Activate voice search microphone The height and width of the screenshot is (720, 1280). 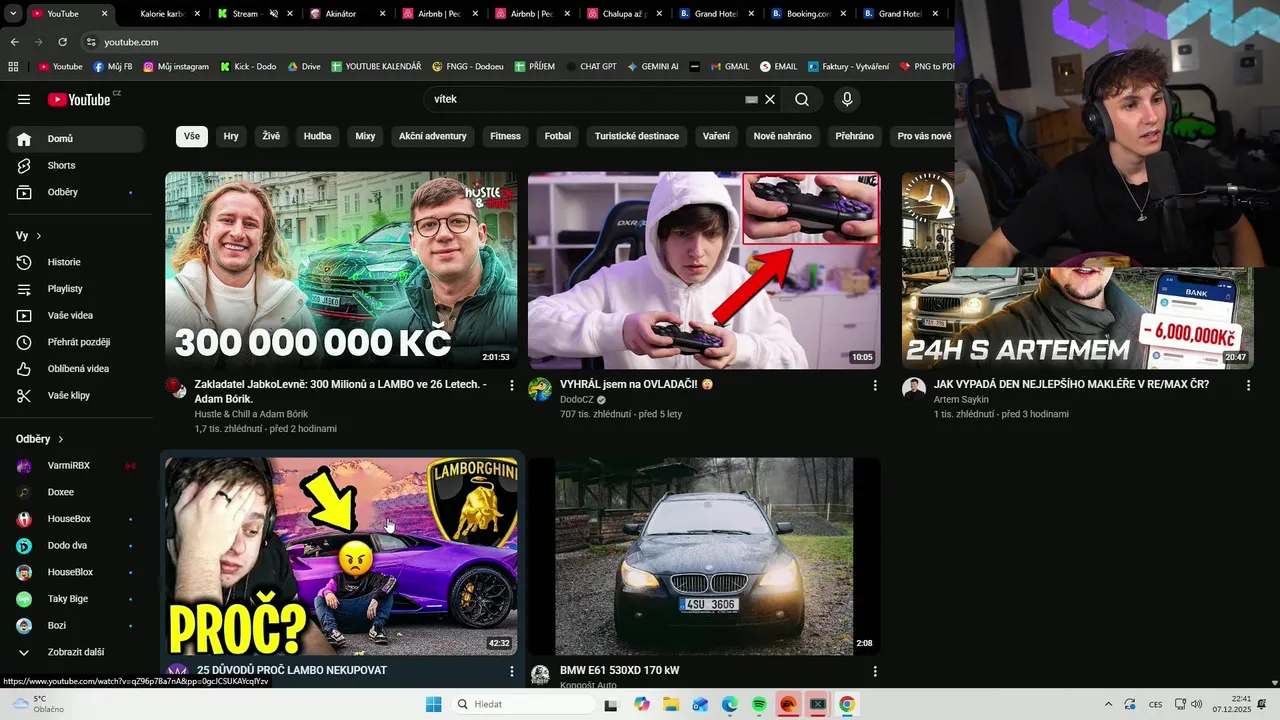847,99
